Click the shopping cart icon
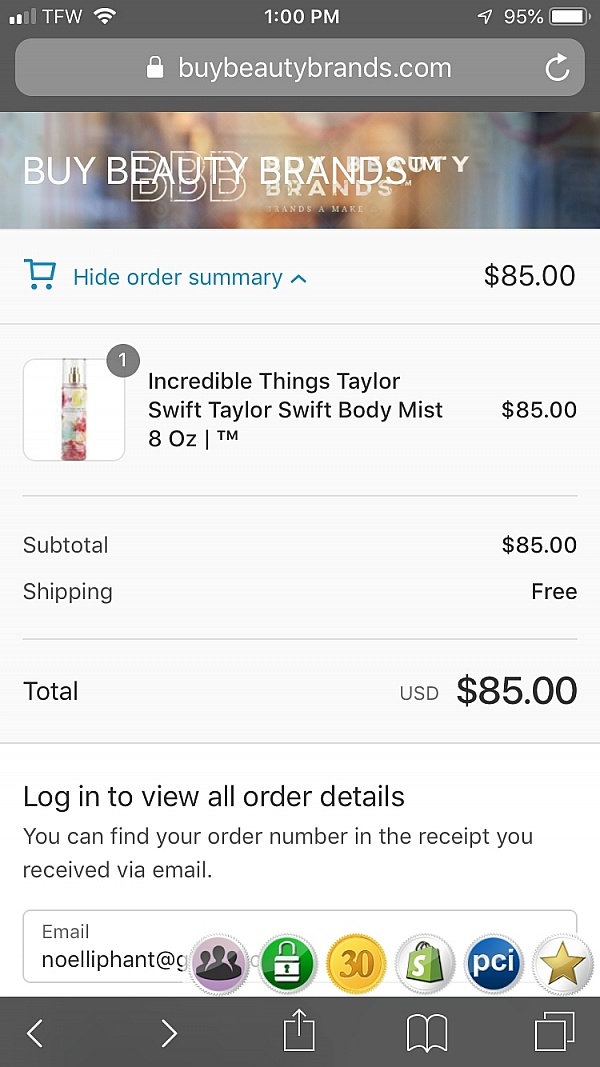 point(40,276)
